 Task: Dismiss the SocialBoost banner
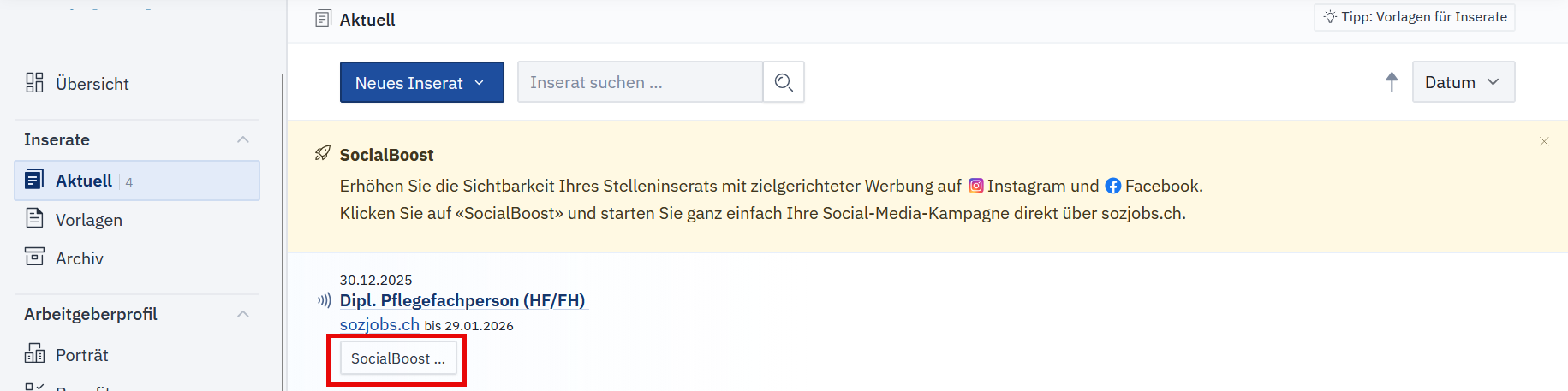click(1544, 141)
